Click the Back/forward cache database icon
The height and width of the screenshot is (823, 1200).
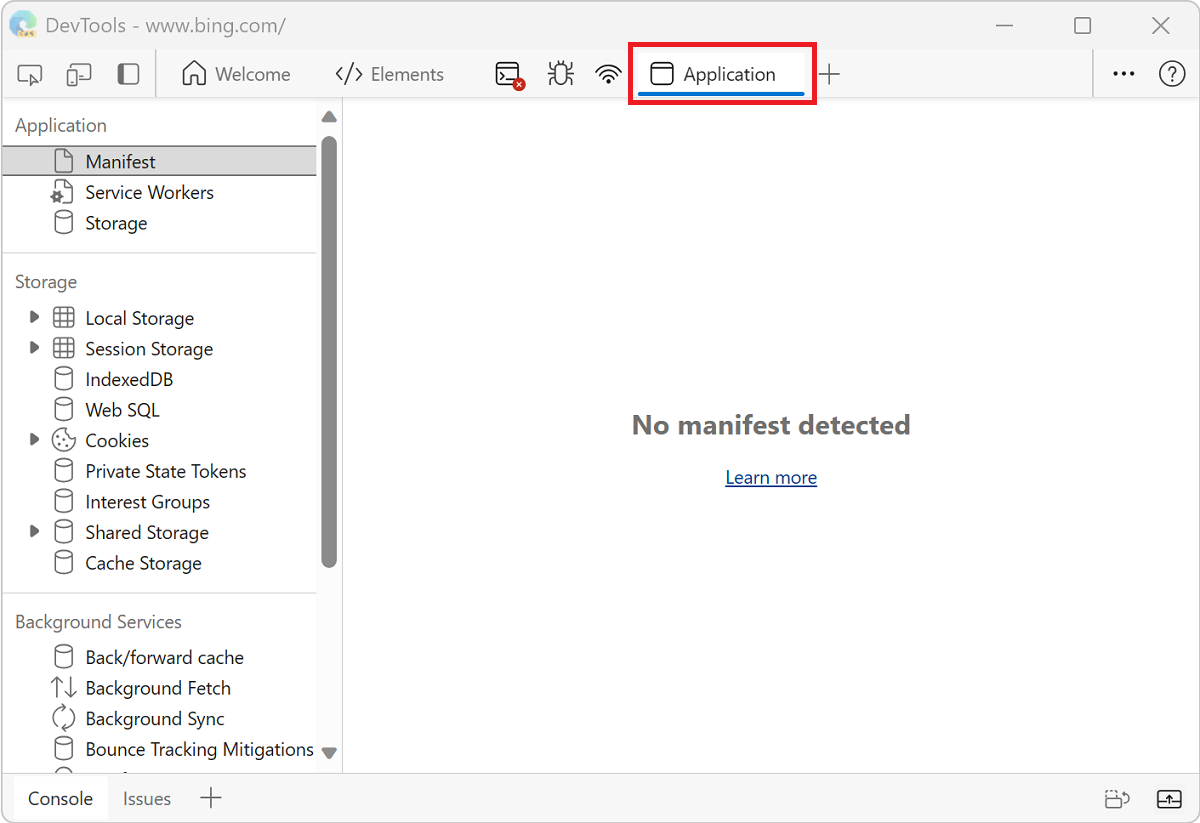(63, 657)
